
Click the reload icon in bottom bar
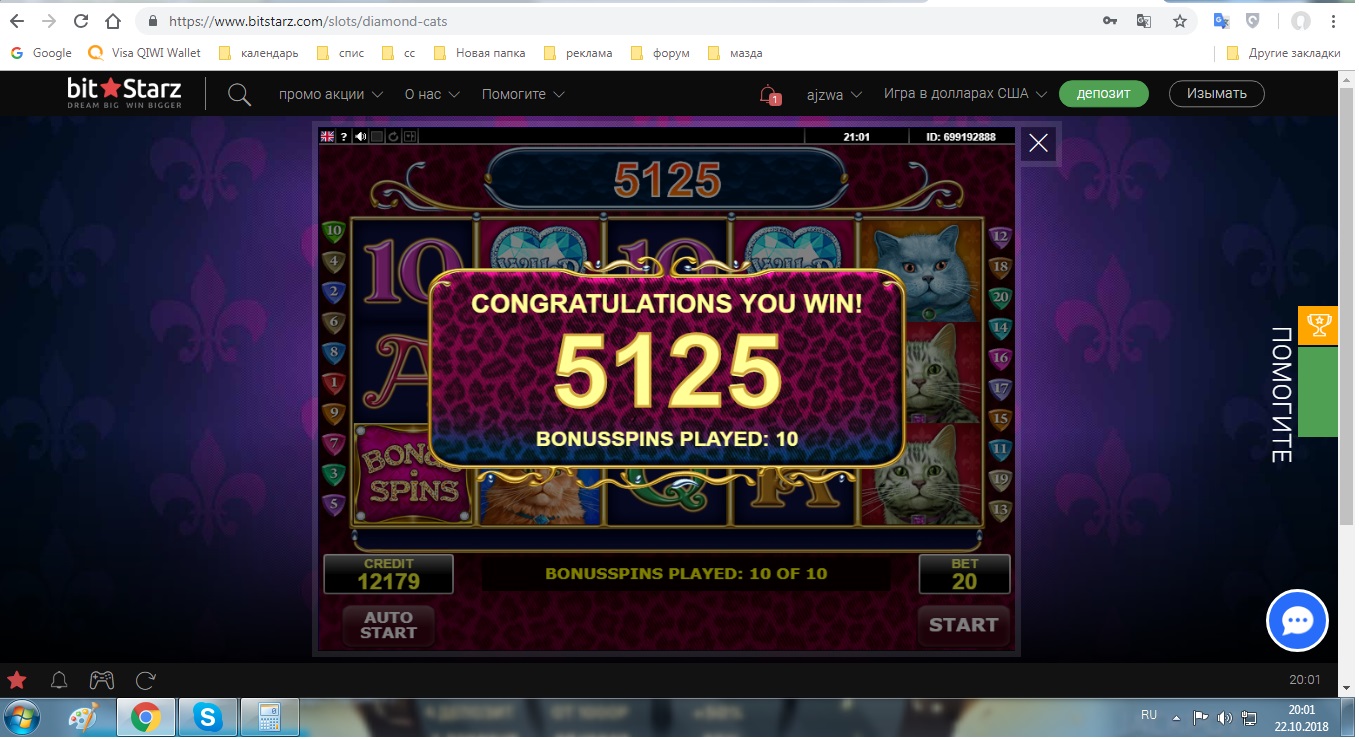coord(145,680)
